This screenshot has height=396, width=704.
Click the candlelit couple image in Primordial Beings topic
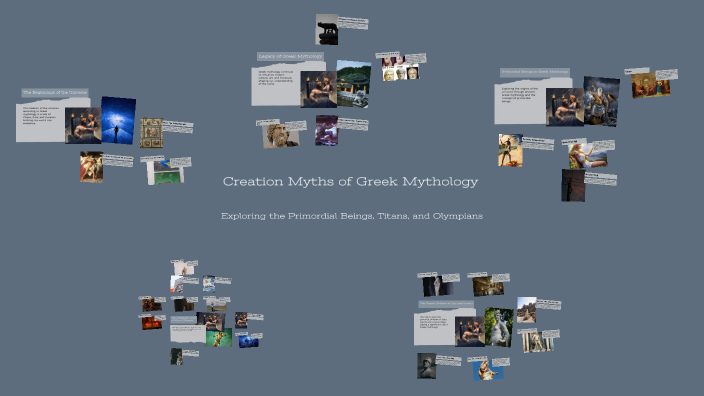[x=565, y=107]
